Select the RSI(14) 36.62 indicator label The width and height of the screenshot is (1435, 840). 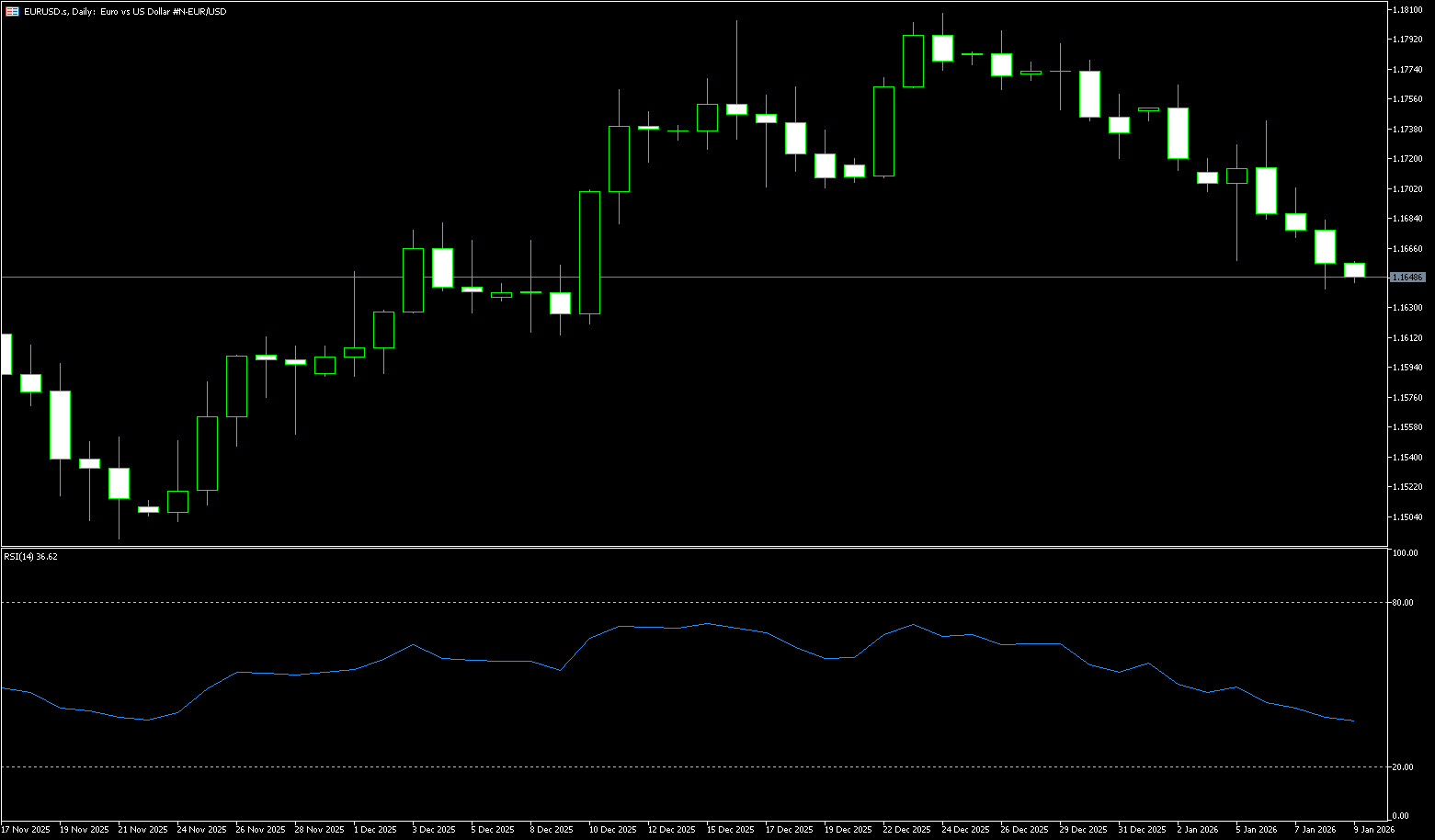30,556
